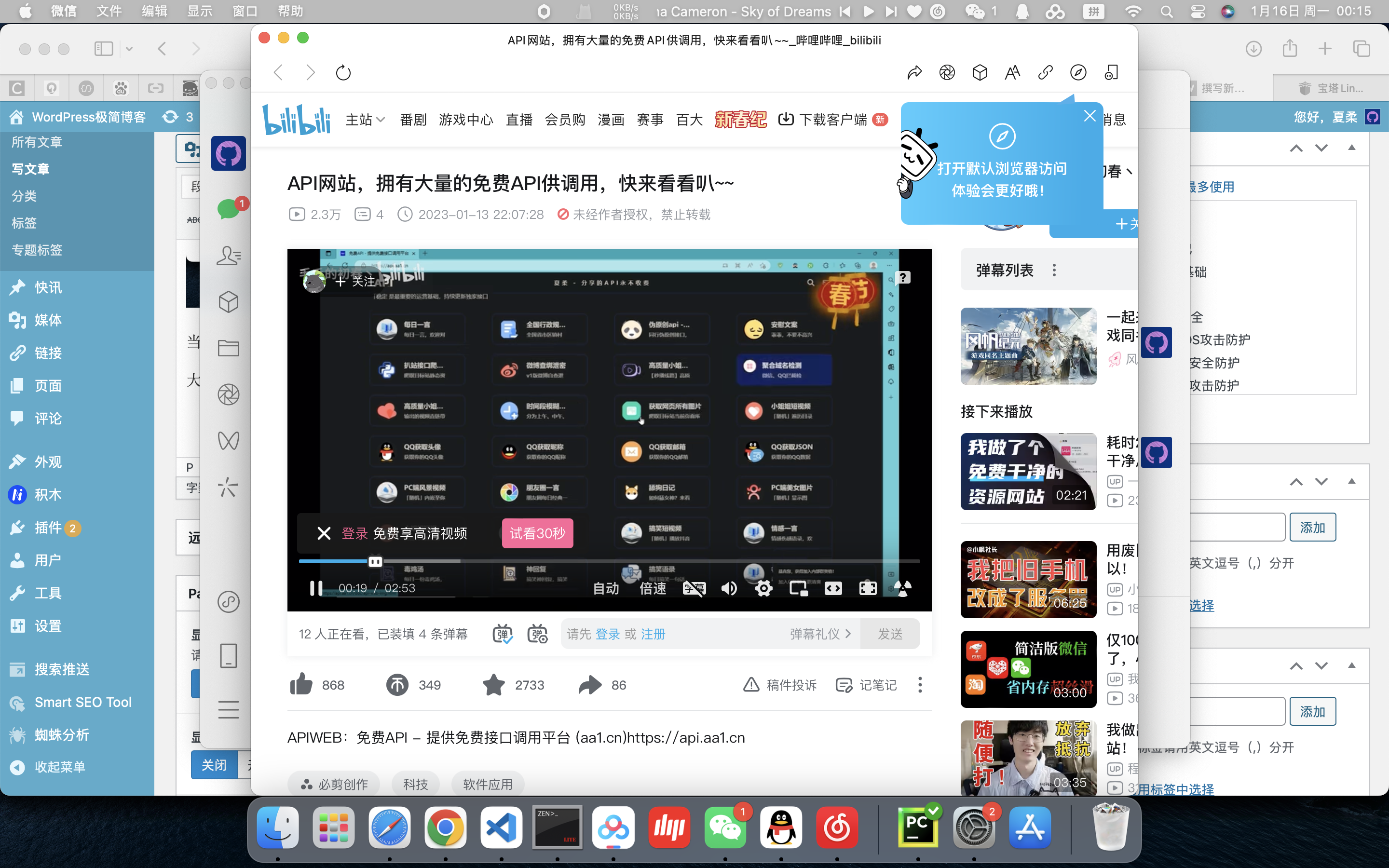
Task: Open video settings gear in player
Action: coord(764,588)
